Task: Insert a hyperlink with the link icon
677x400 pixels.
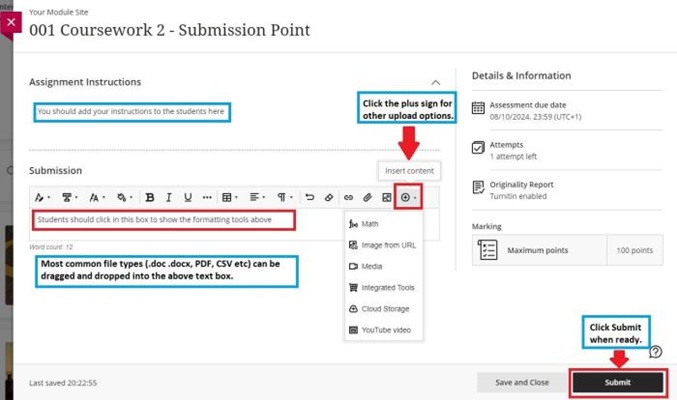Action: (x=348, y=197)
